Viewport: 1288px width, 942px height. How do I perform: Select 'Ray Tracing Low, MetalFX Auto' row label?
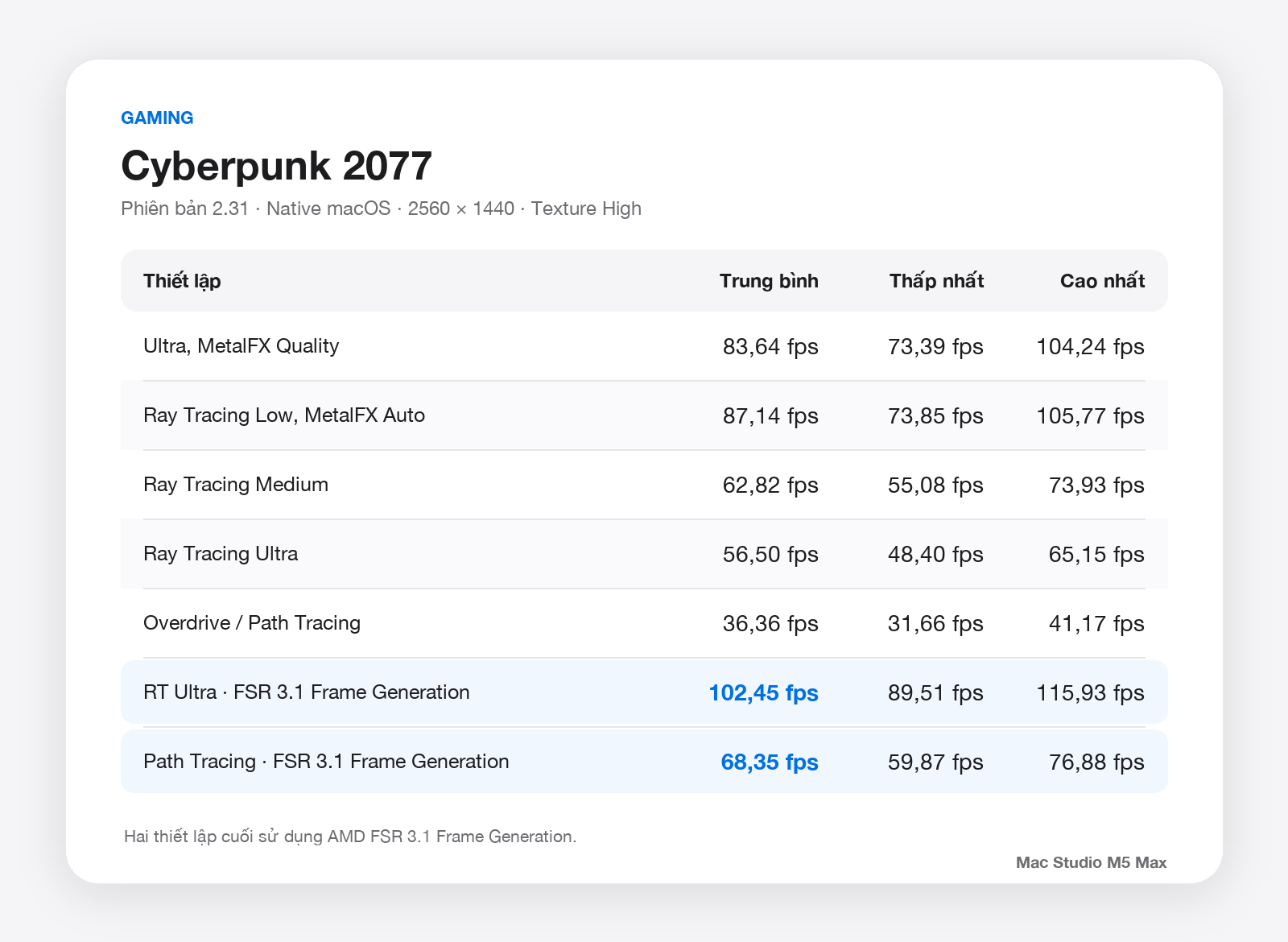coord(284,415)
